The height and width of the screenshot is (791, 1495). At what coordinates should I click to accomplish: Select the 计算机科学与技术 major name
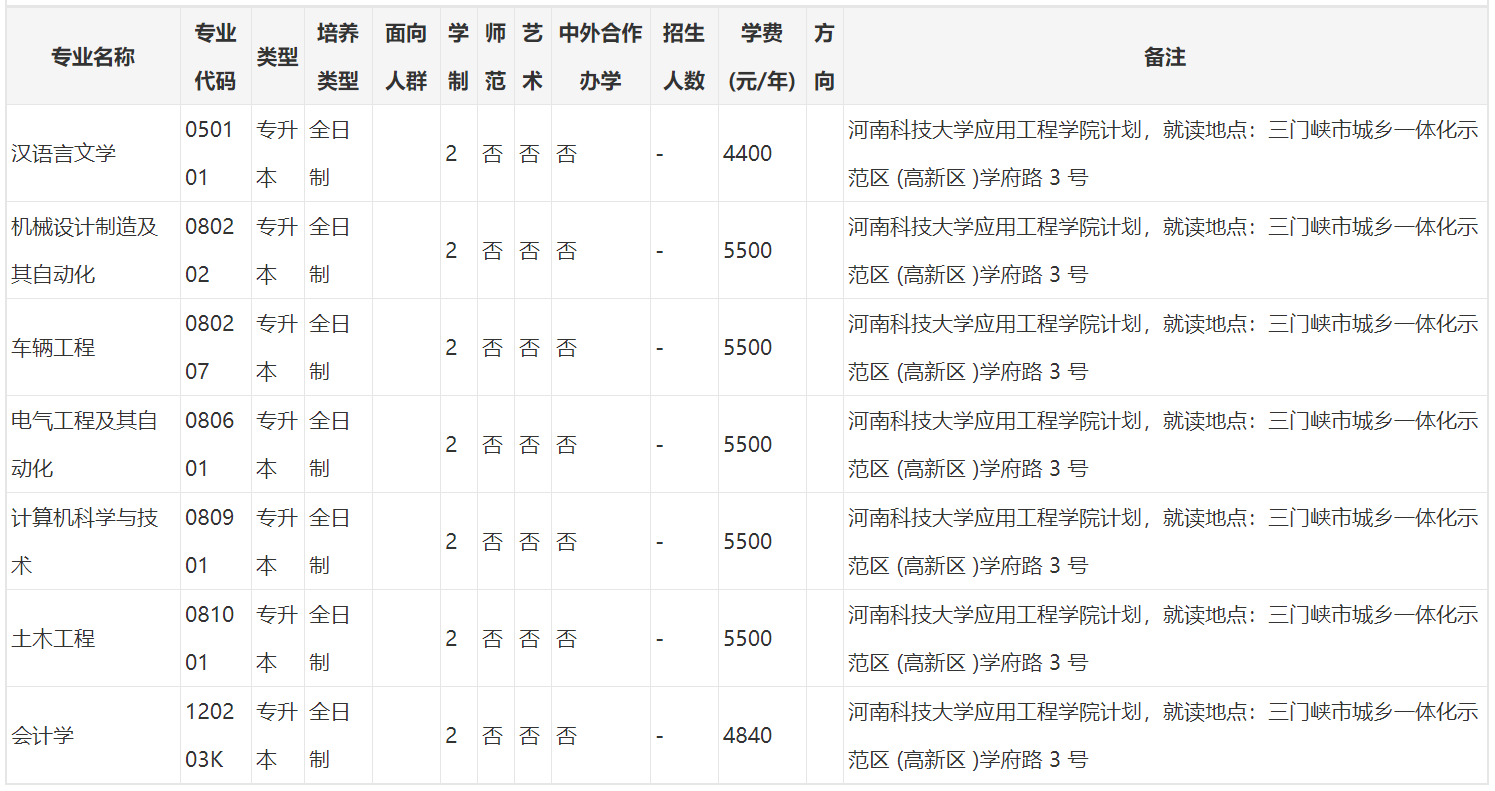(x=84, y=539)
